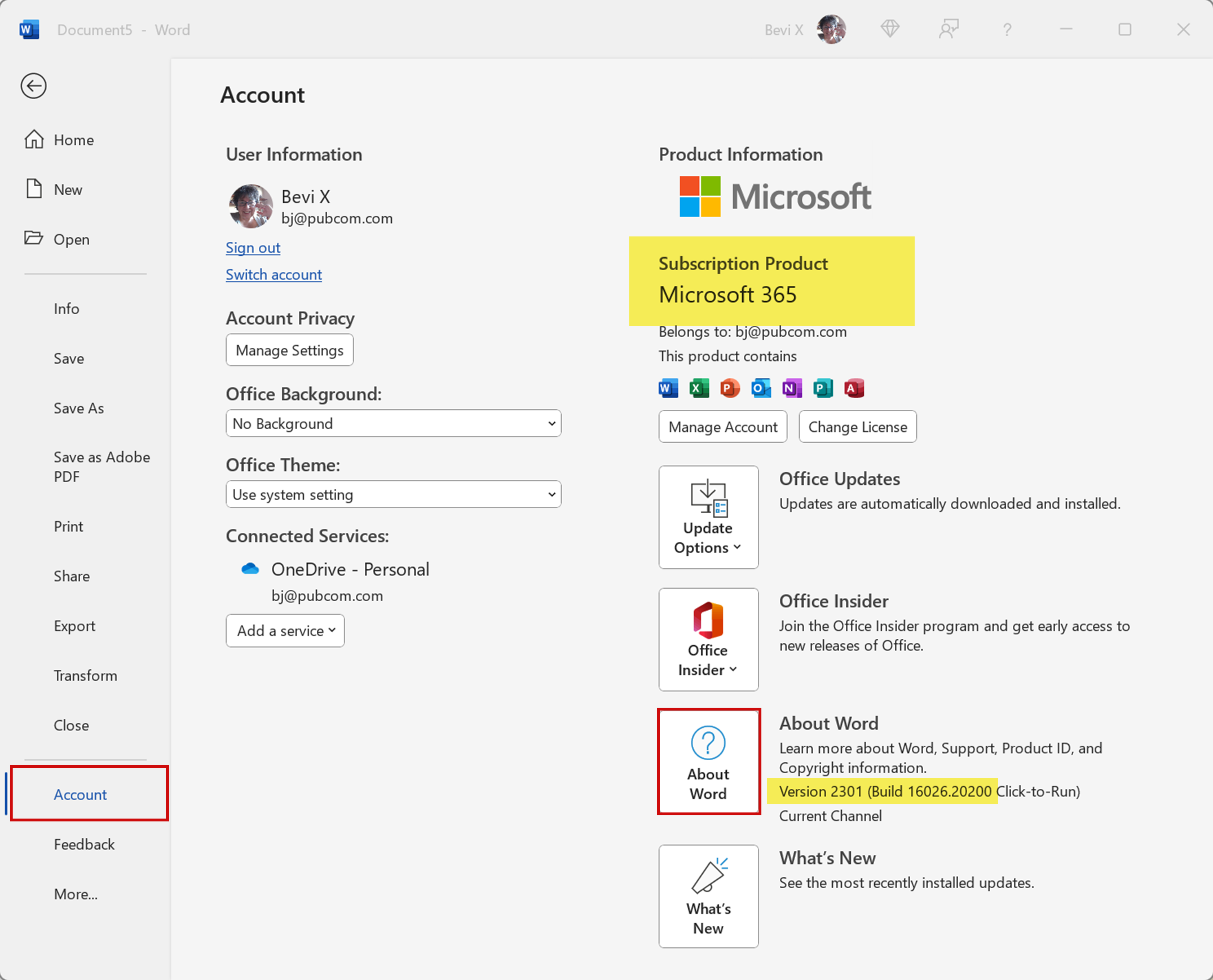Open the Share page
This screenshot has width=1213, height=980.
(72, 576)
